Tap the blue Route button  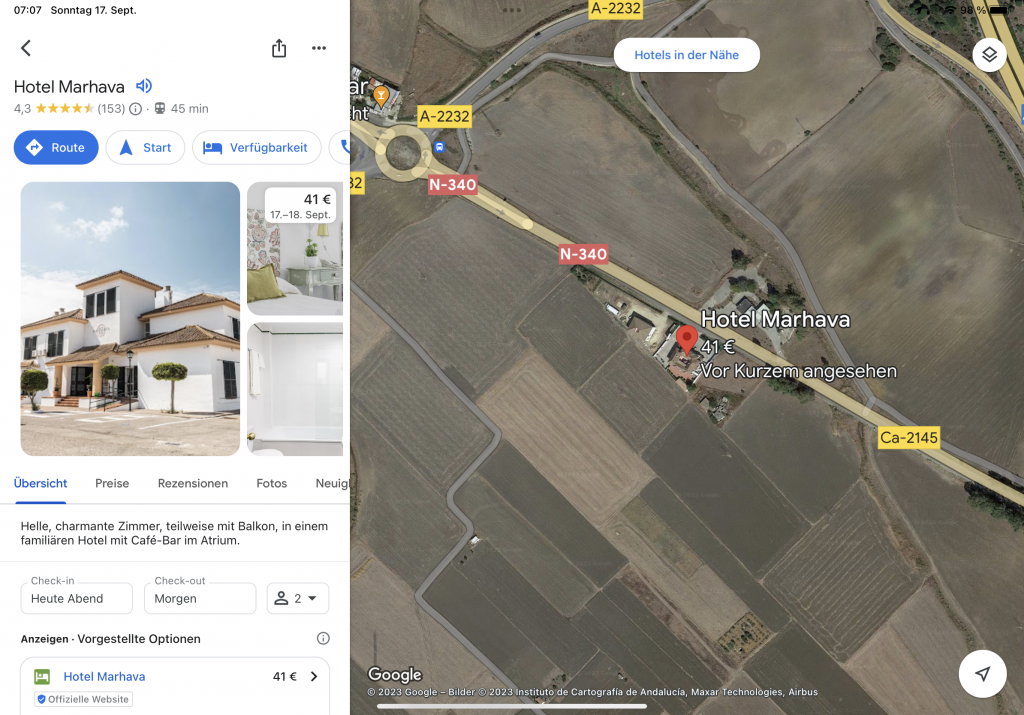click(x=56, y=148)
